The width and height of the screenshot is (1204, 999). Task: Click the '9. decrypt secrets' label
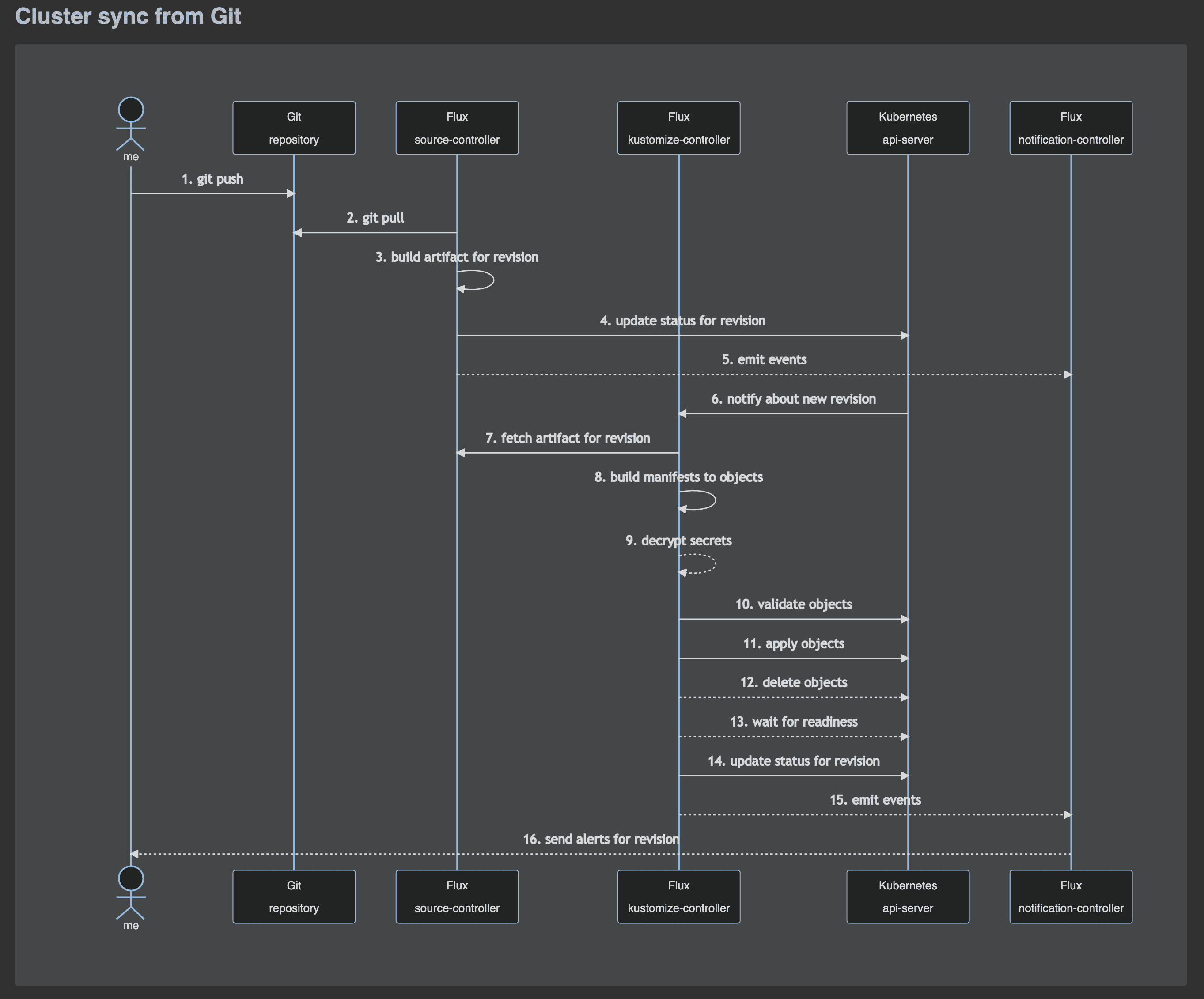(679, 541)
